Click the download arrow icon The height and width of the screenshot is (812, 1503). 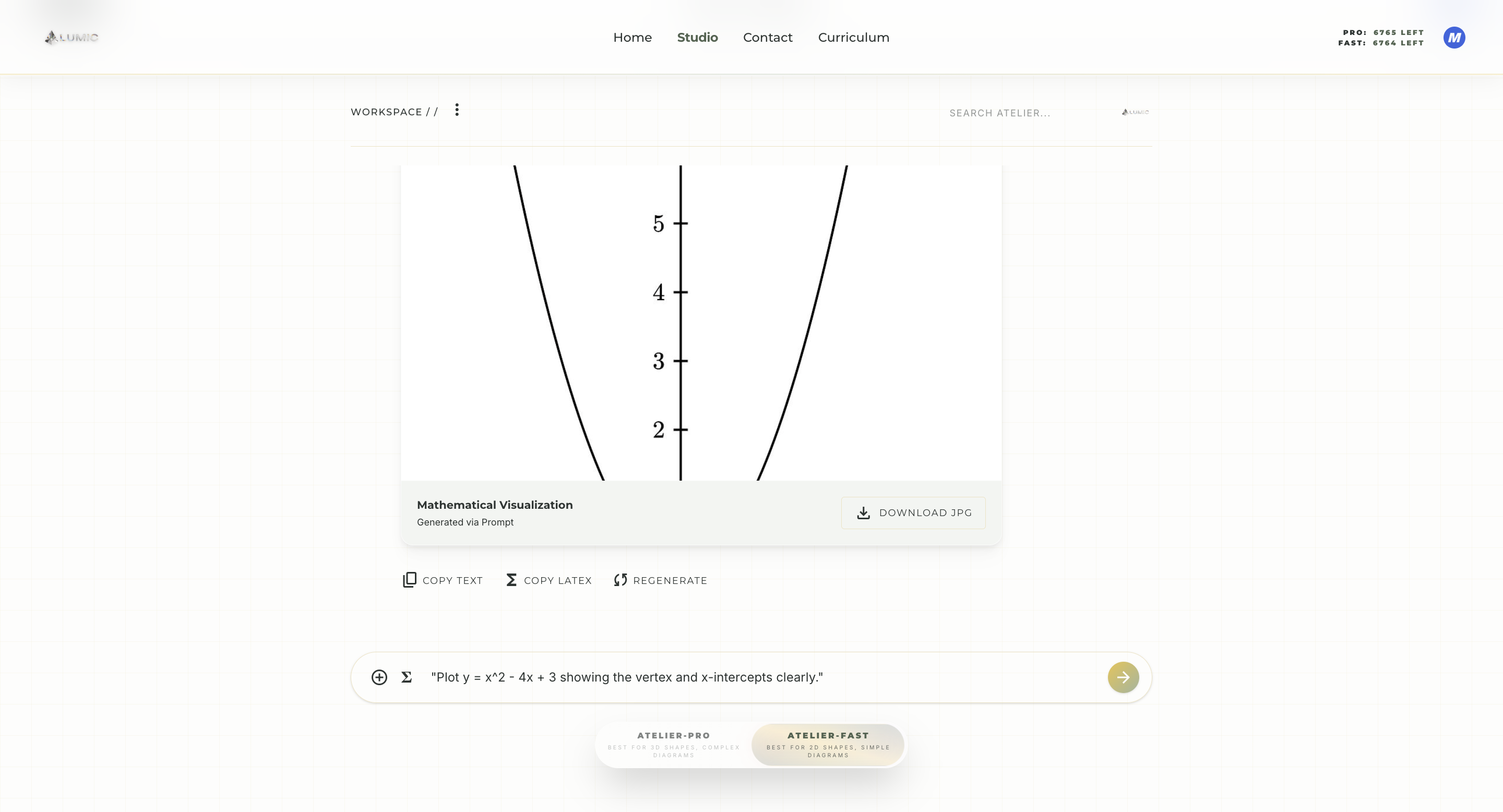(x=863, y=513)
